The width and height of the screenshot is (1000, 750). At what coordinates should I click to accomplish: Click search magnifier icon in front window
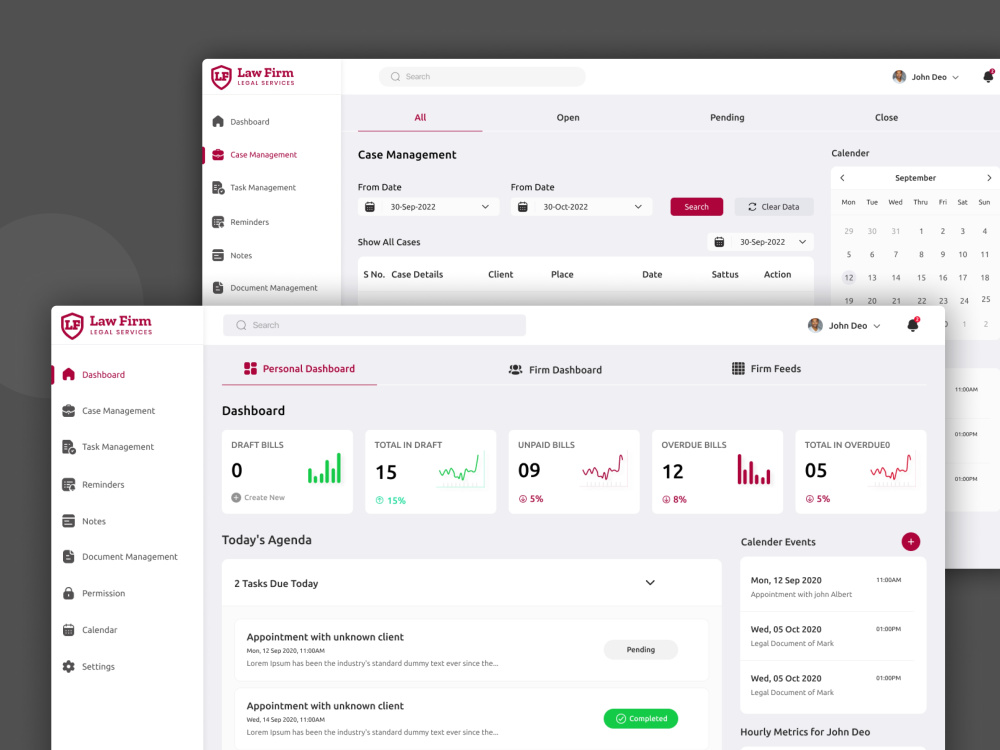(x=241, y=325)
